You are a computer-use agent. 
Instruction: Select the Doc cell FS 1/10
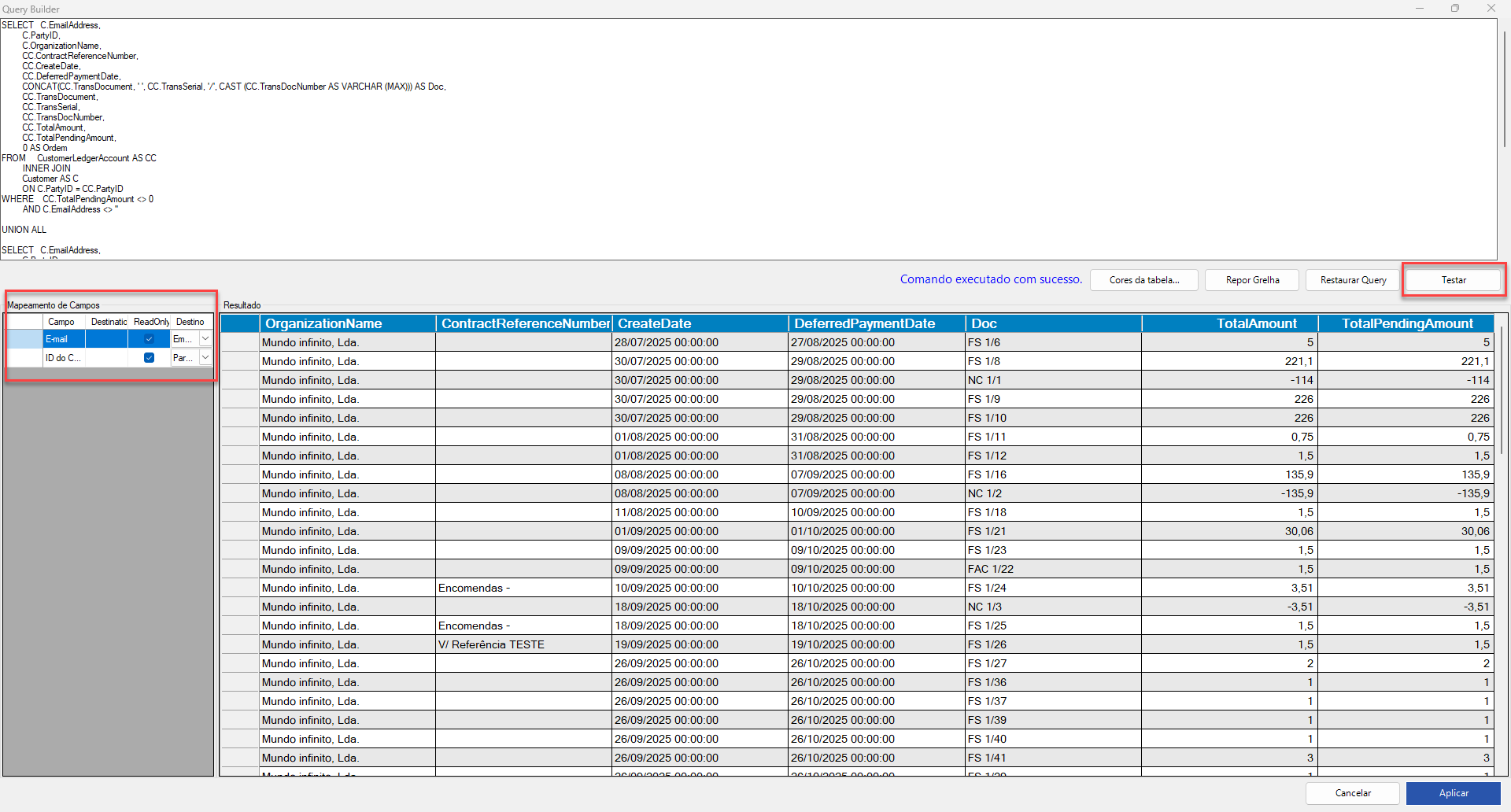1053,418
